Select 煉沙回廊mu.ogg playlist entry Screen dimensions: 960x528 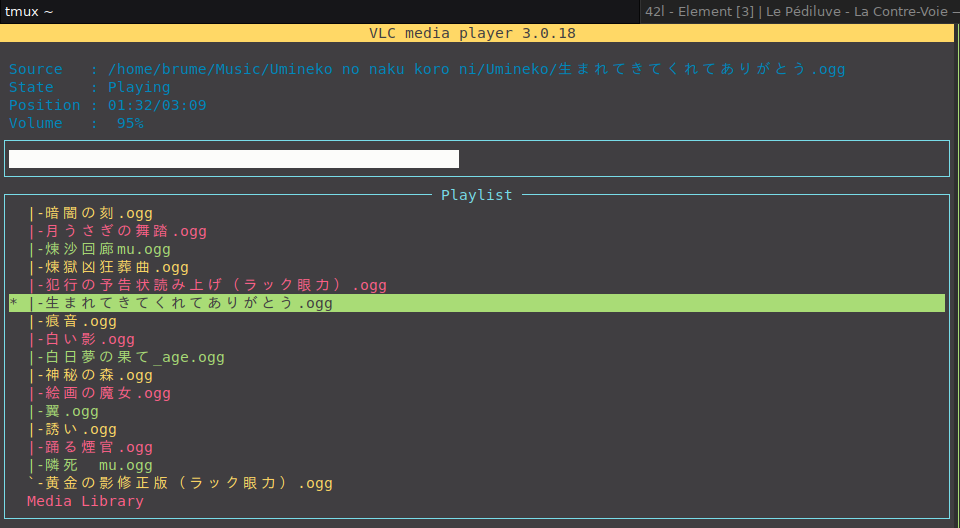(x=100, y=249)
